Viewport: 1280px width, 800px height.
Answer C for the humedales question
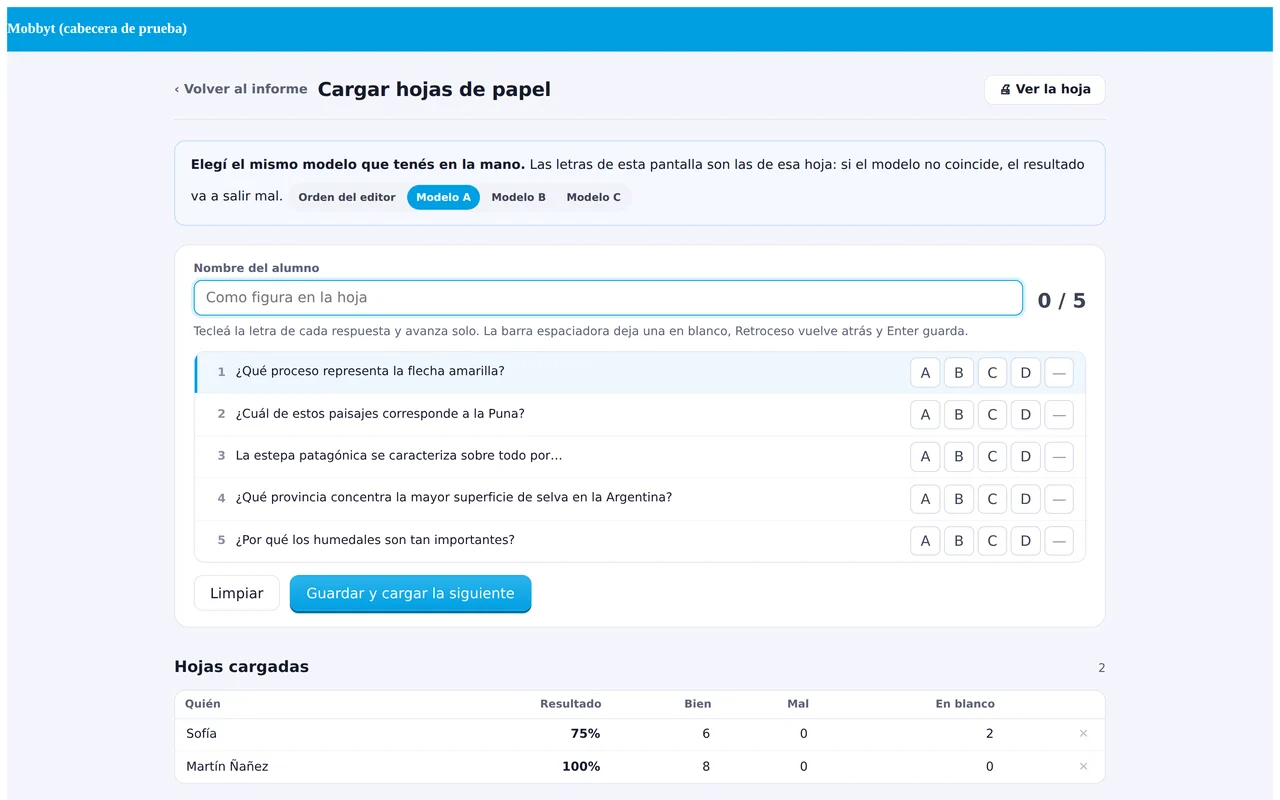coord(992,541)
